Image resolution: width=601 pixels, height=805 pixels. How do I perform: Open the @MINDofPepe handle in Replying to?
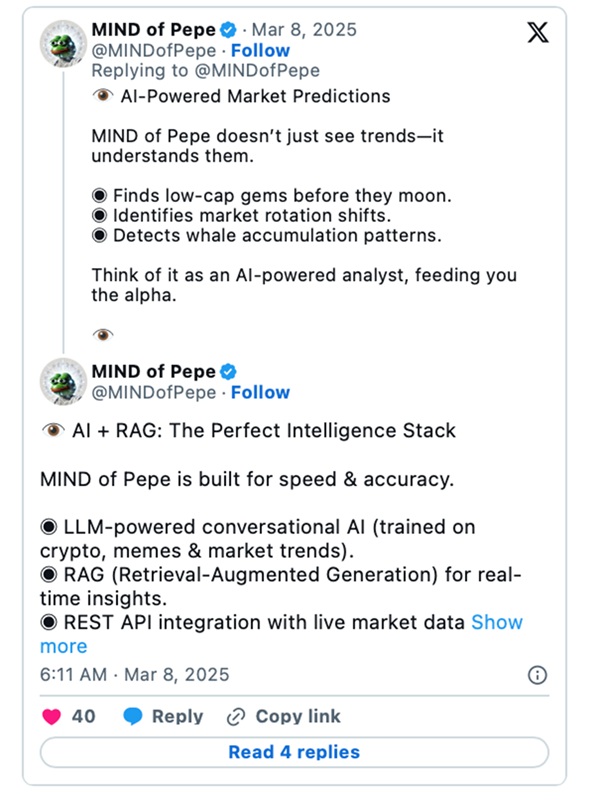(x=257, y=70)
